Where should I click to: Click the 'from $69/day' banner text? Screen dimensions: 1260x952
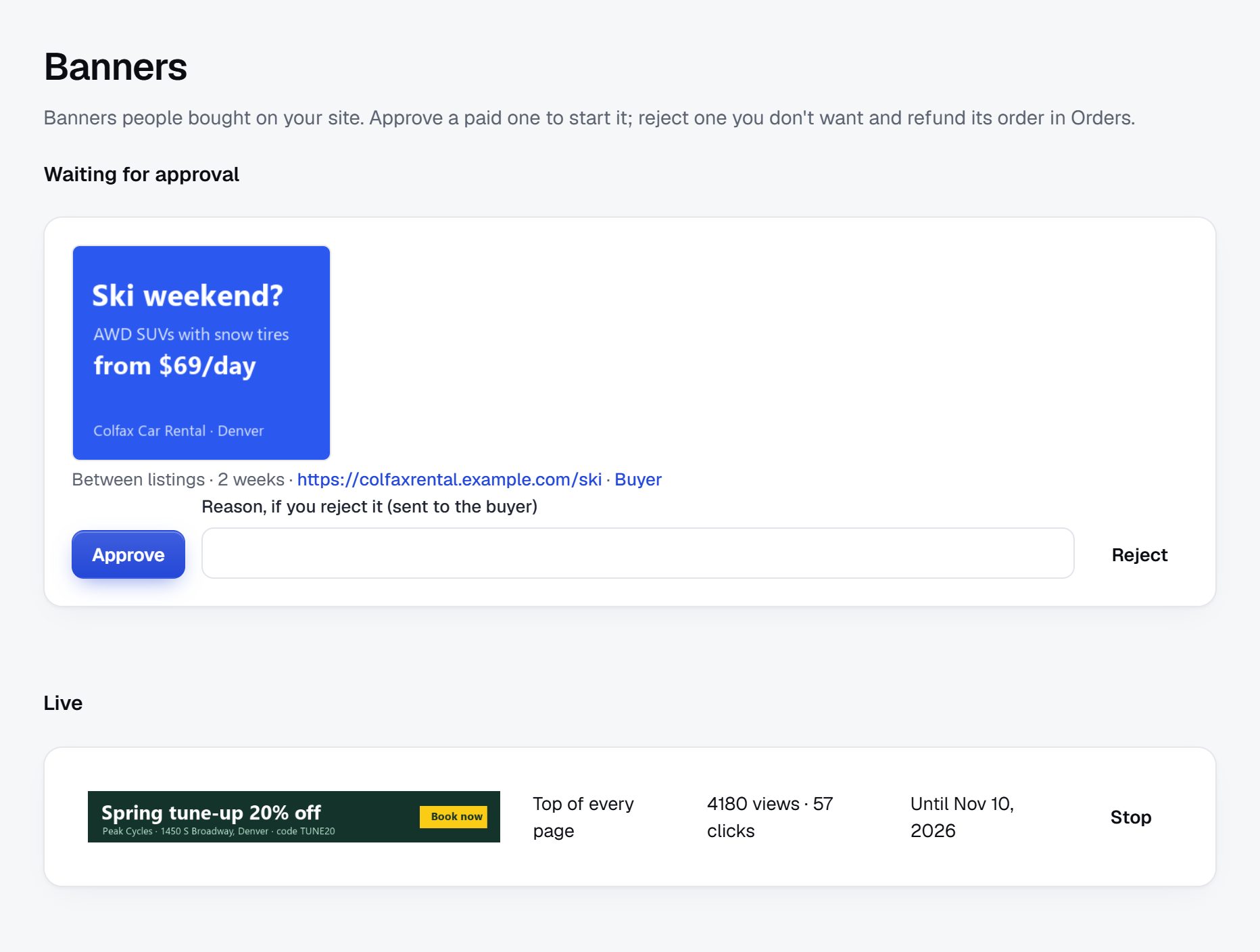tap(175, 366)
